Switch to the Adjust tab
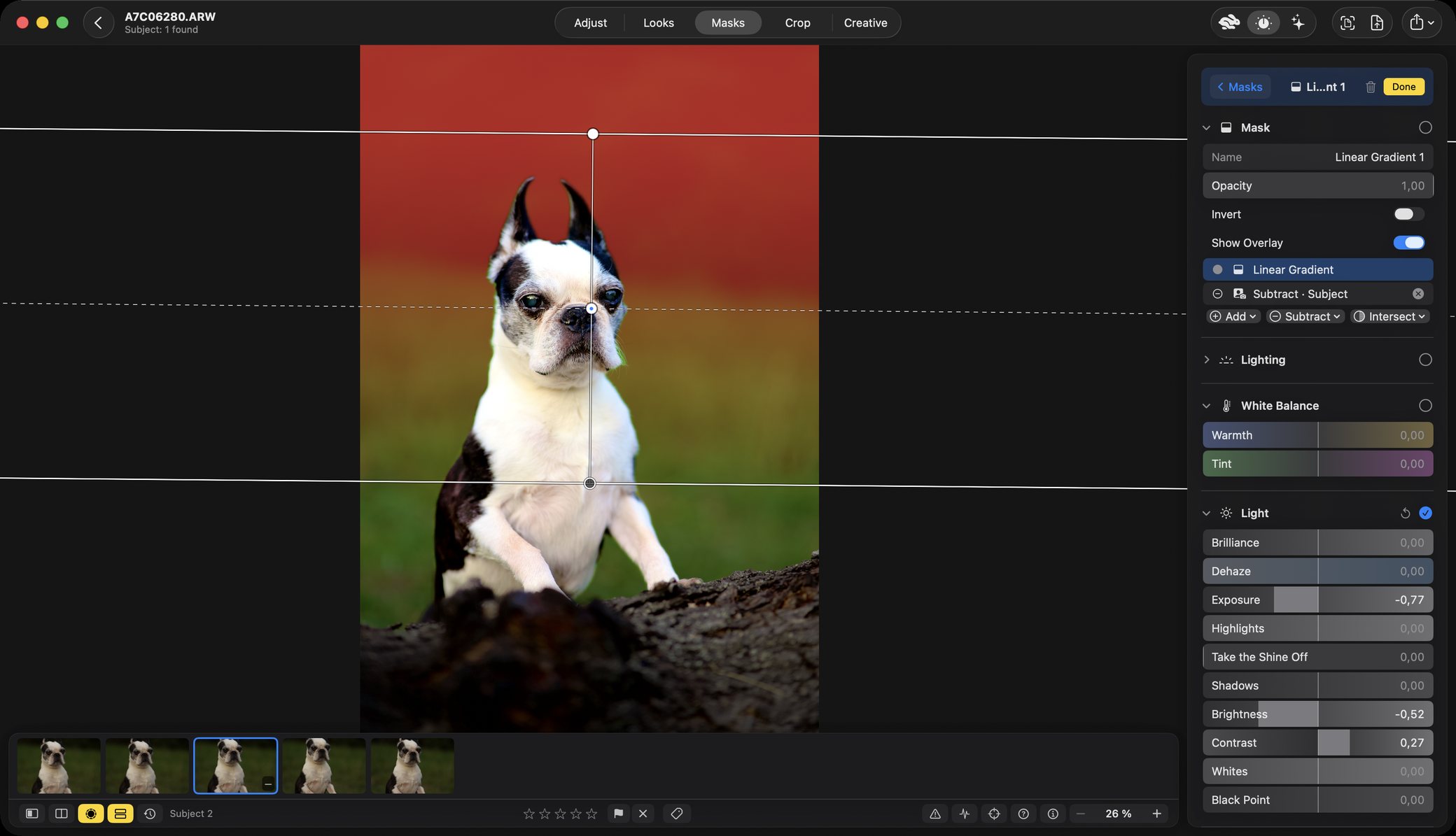Viewport: 1456px width, 836px height. (x=590, y=22)
